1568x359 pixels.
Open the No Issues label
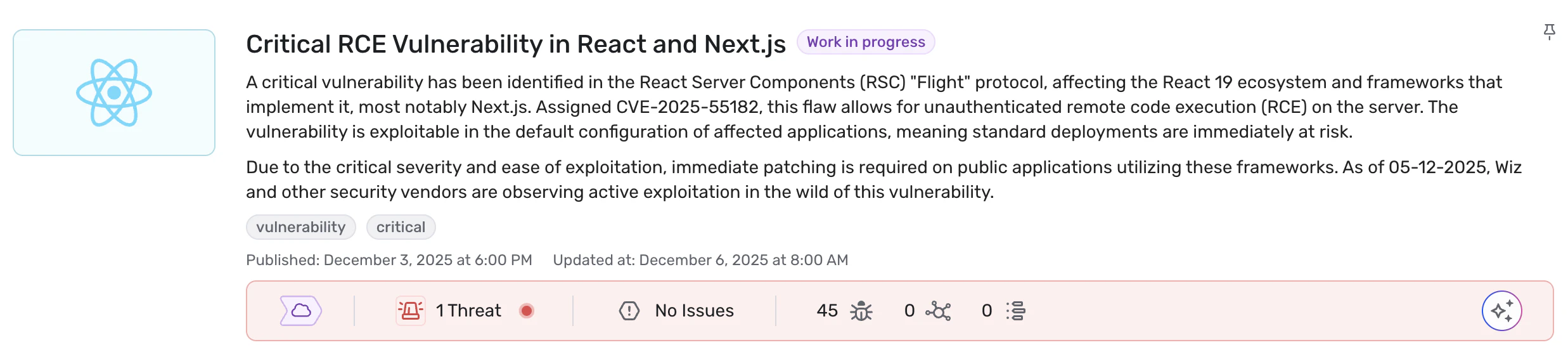click(694, 311)
